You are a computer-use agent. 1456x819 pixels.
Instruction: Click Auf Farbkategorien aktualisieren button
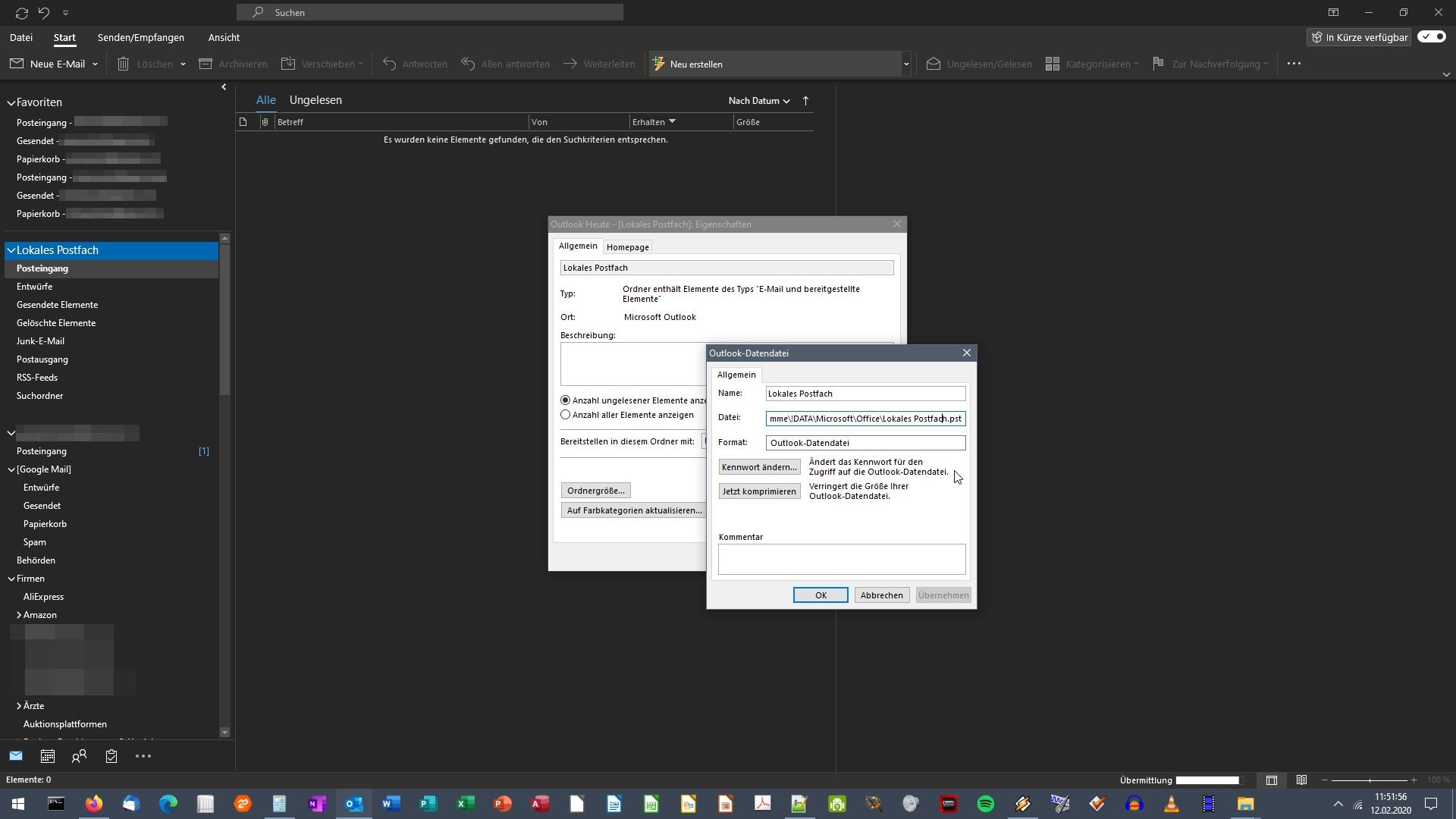coord(634,510)
